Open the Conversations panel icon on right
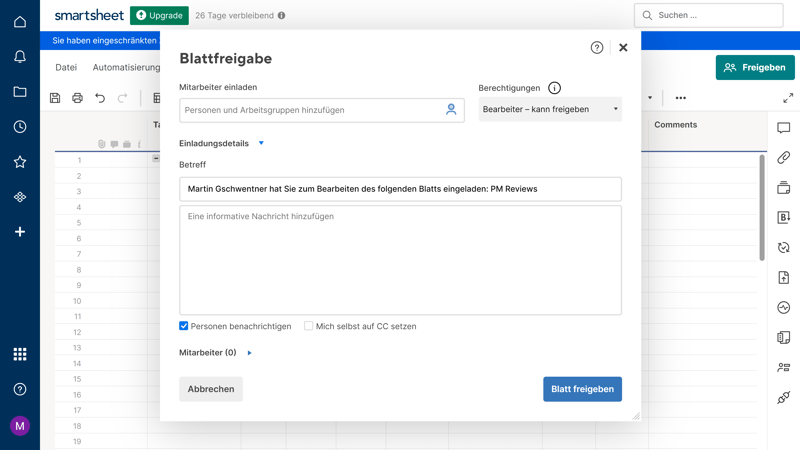 click(x=783, y=129)
